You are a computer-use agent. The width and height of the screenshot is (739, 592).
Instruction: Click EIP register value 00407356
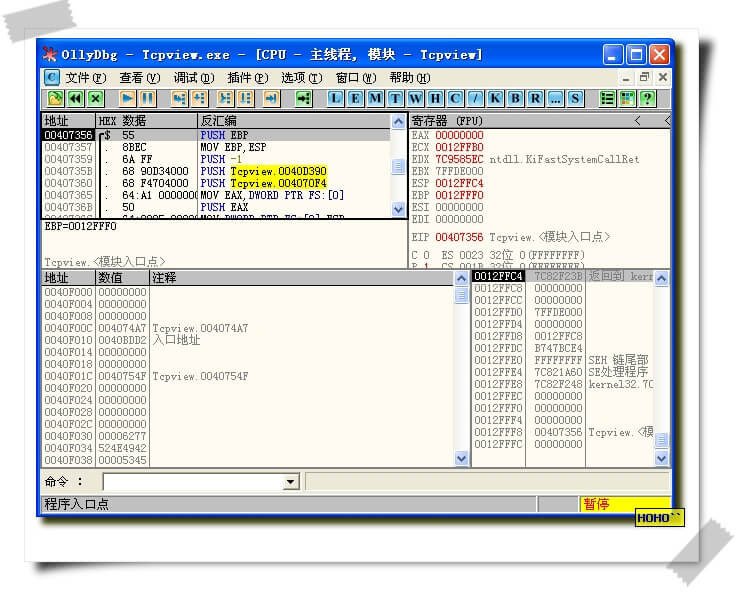coord(459,237)
